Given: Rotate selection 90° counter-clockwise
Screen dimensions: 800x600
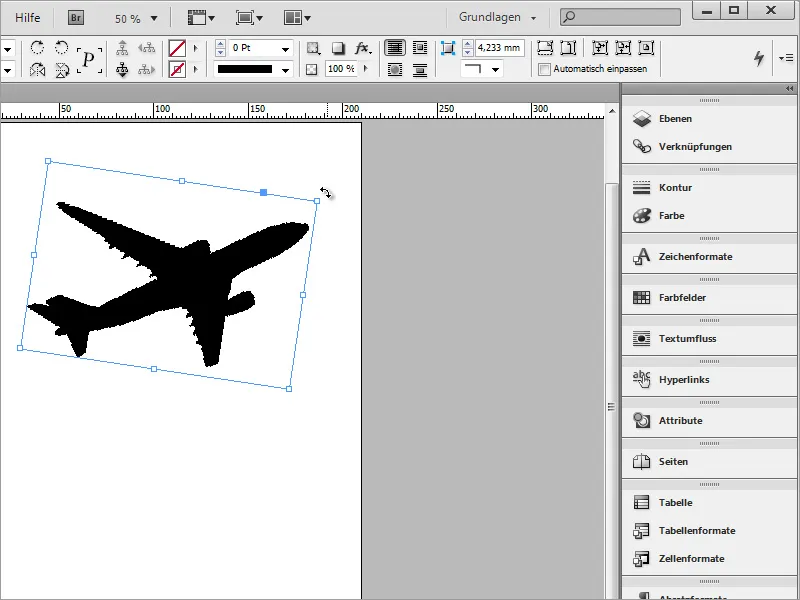Looking at the screenshot, I should 61,47.
